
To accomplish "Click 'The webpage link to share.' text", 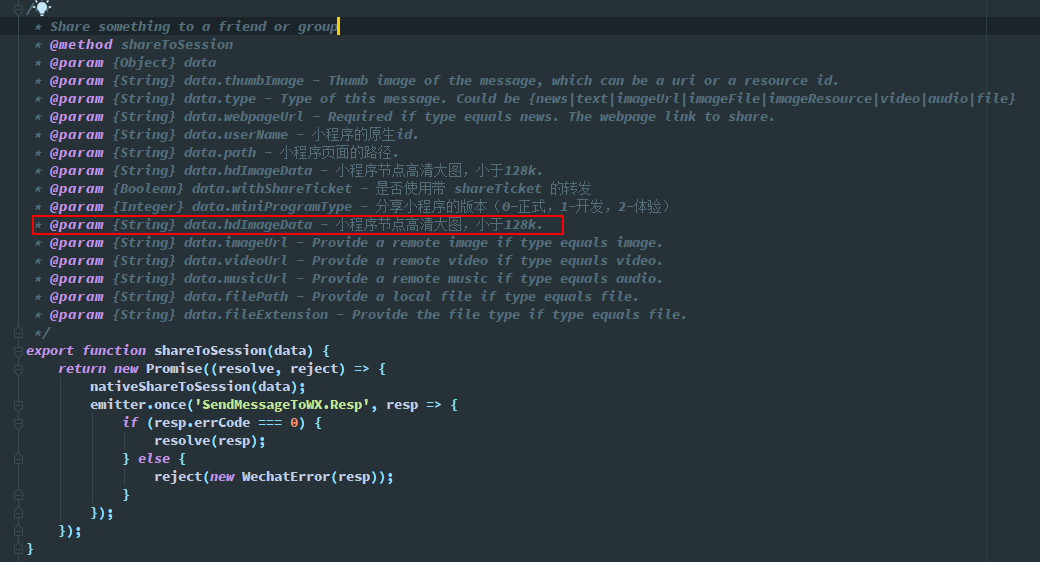I will pos(671,116).
